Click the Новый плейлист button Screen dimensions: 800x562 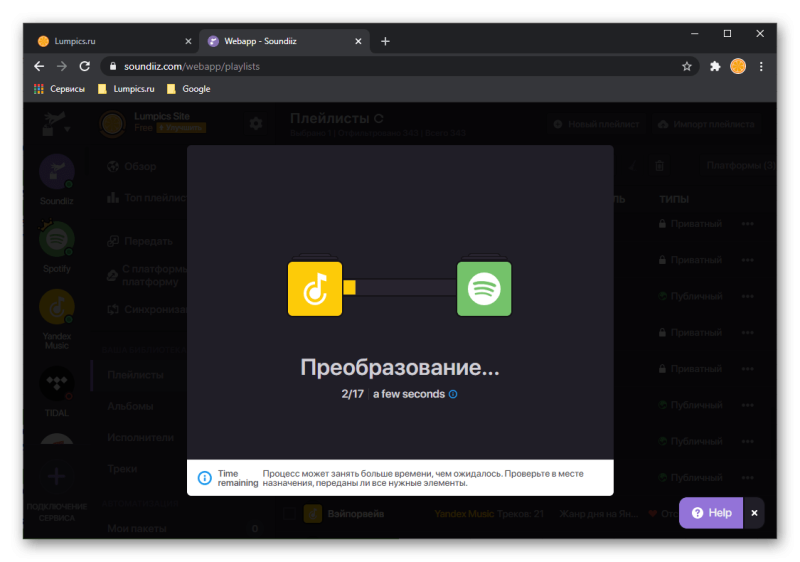coord(597,124)
